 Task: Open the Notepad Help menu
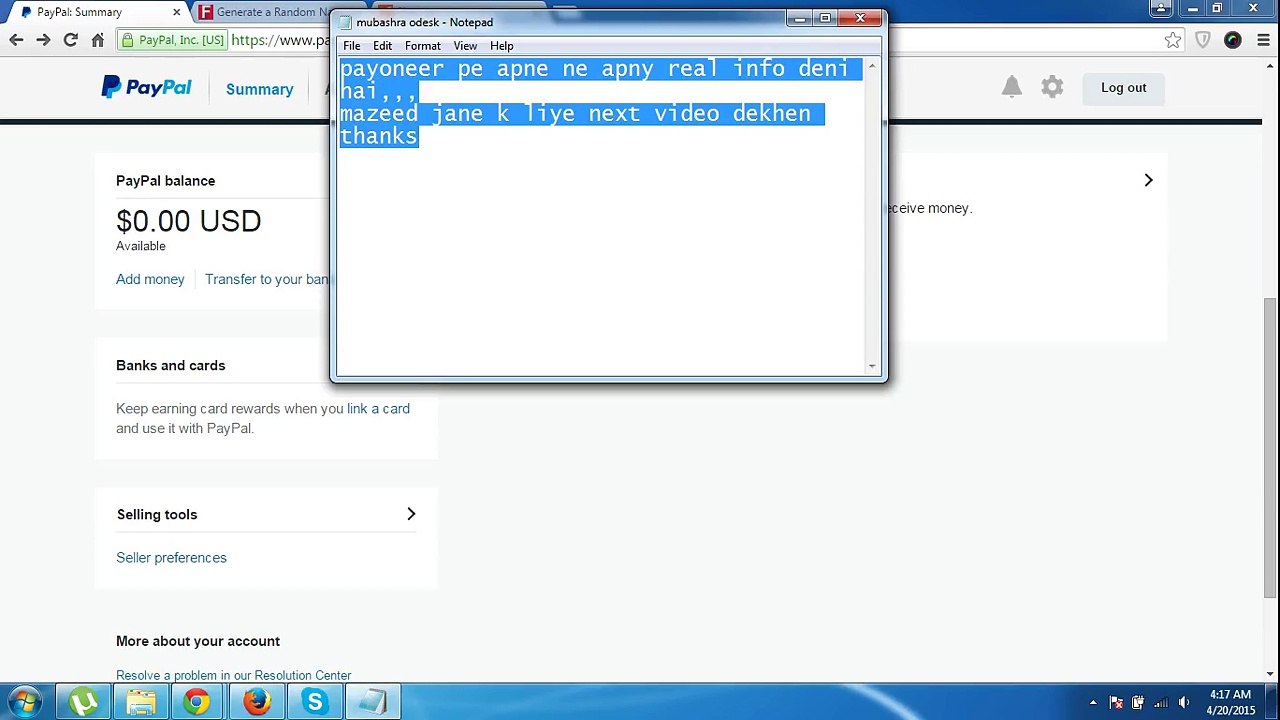(502, 46)
